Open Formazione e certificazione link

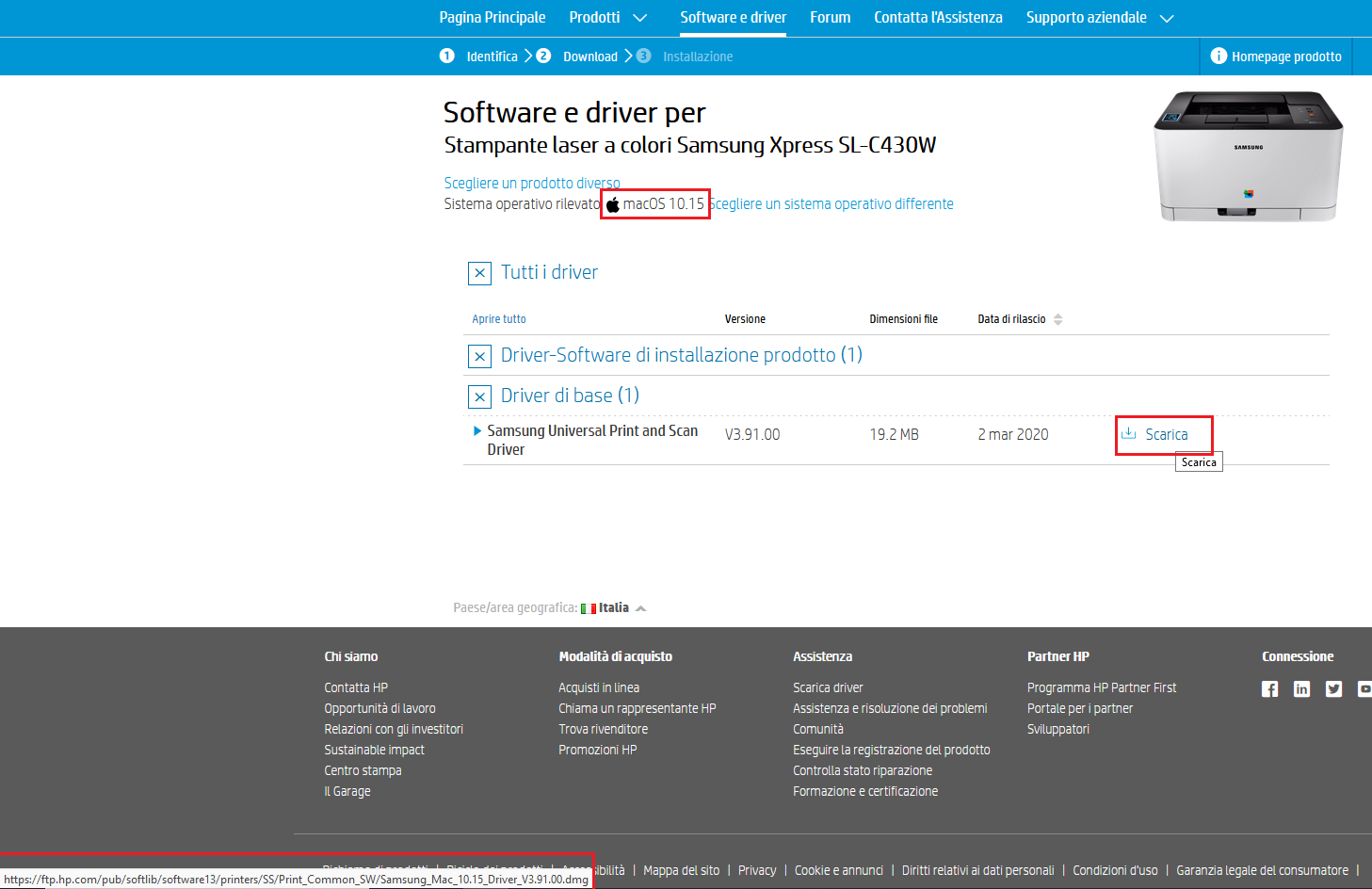(x=865, y=791)
